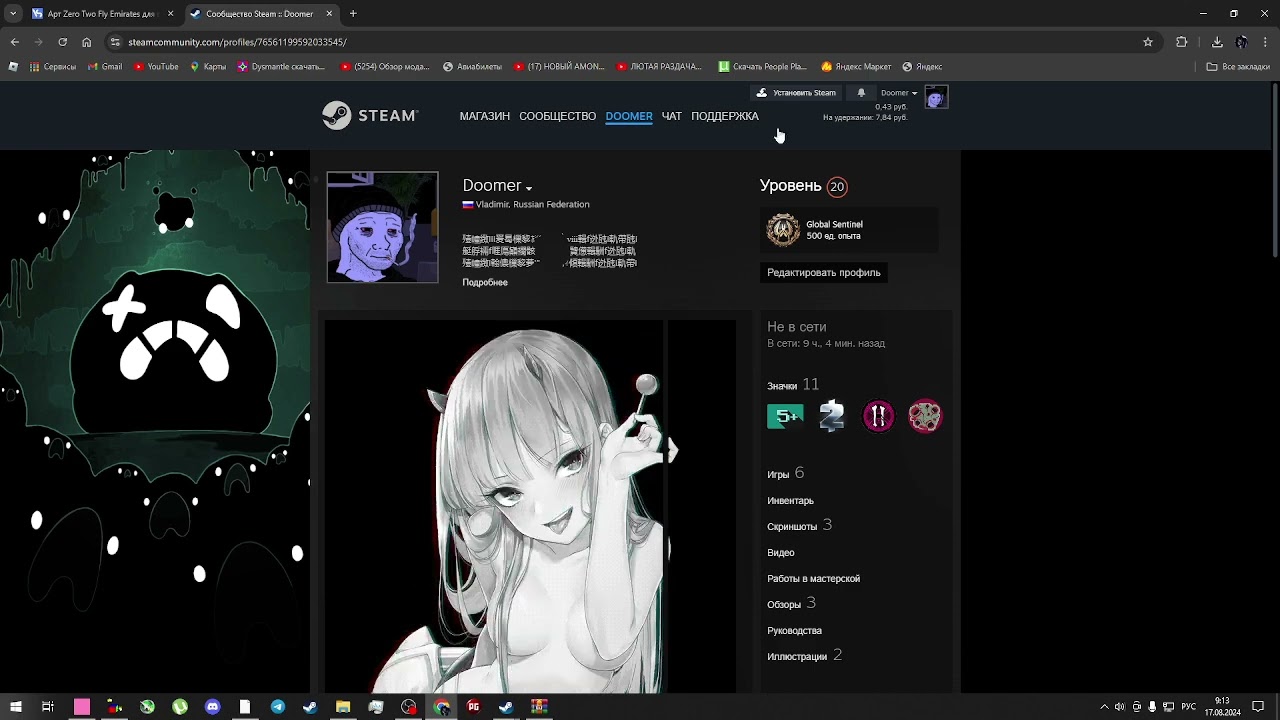
Task: Open the ПОДДЕРЖКА menu
Action: (725, 116)
